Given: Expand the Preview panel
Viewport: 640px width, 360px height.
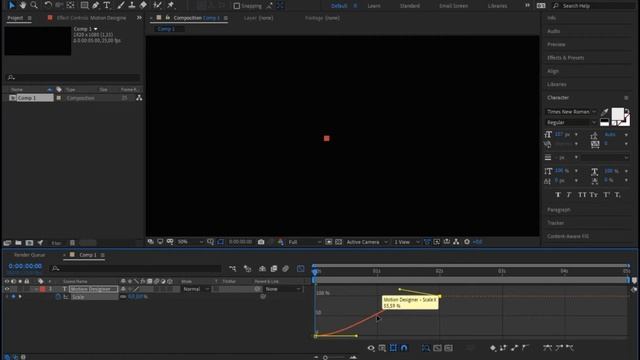Looking at the screenshot, I should (x=556, y=44).
